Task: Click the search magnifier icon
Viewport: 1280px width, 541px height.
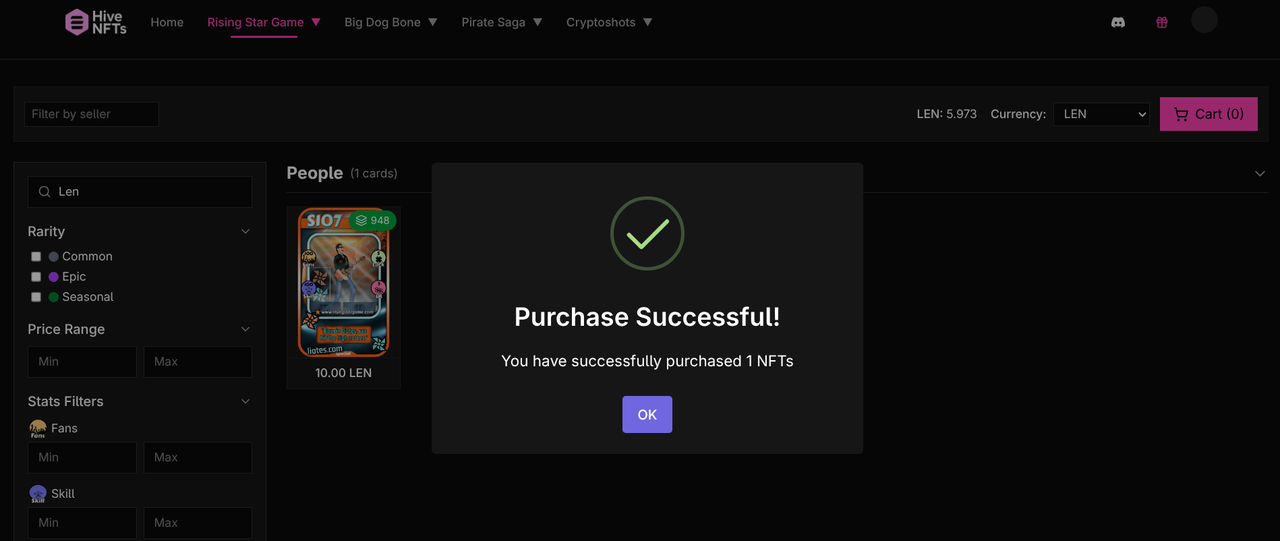Action: click(x=45, y=192)
